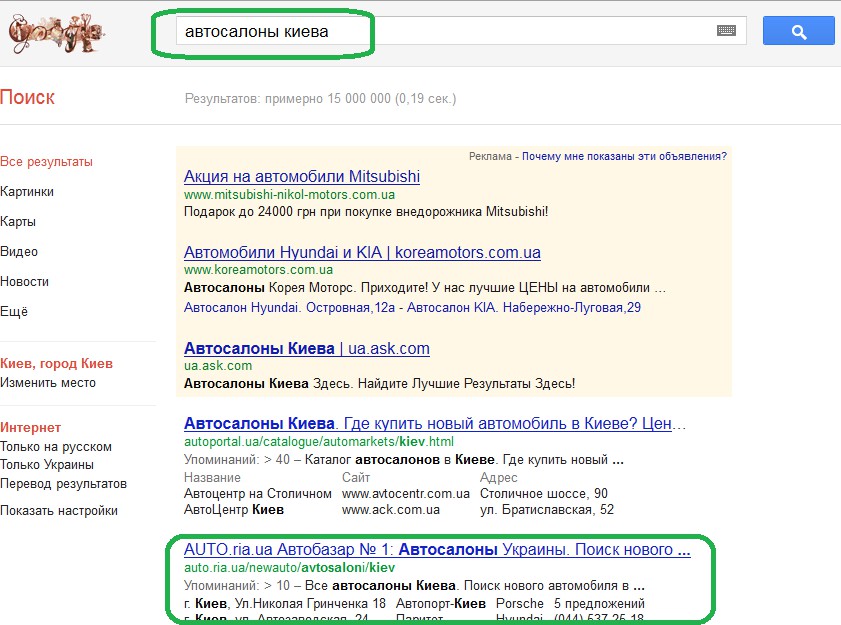Open Автомобили Hyundai и KIA ad title

pyautogui.click(x=362, y=252)
